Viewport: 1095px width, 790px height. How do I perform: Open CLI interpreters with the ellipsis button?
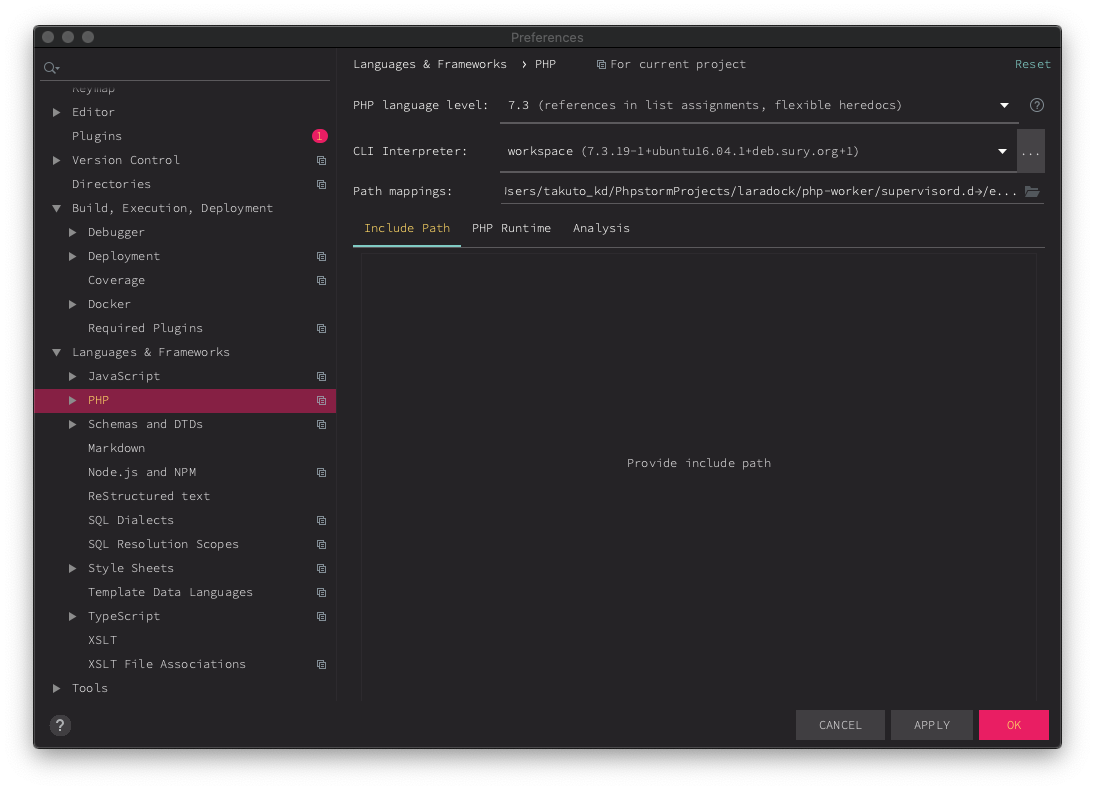[x=1031, y=152]
